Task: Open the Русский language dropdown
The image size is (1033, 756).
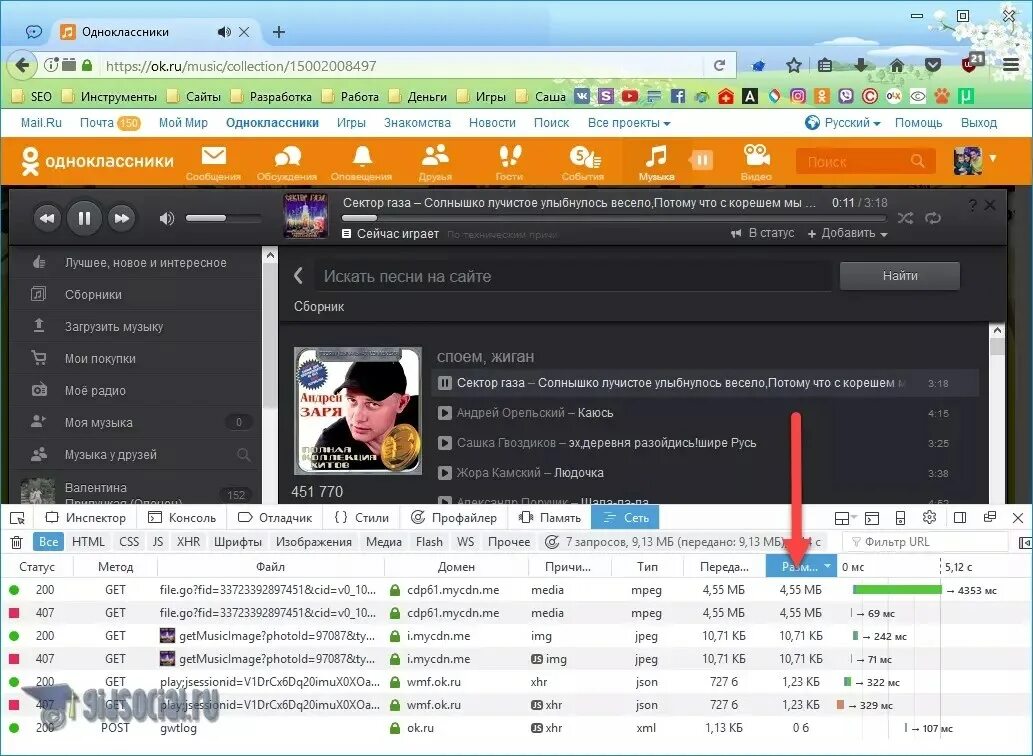Action: pyautogui.click(x=843, y=123)
